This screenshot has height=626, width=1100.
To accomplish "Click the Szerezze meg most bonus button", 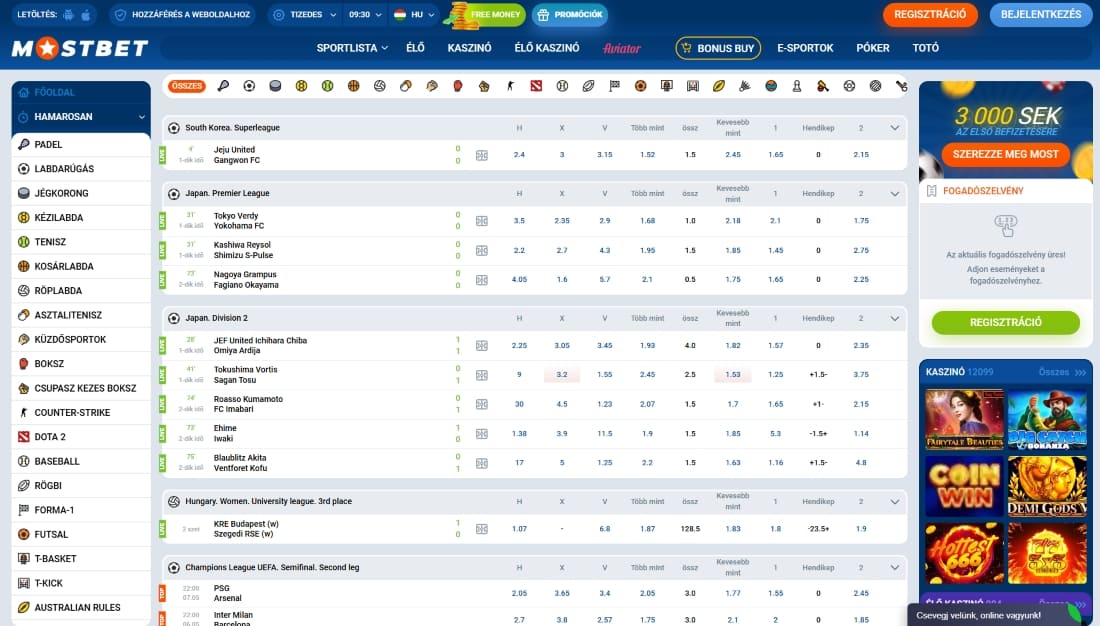I will [x=1005, y=154].
